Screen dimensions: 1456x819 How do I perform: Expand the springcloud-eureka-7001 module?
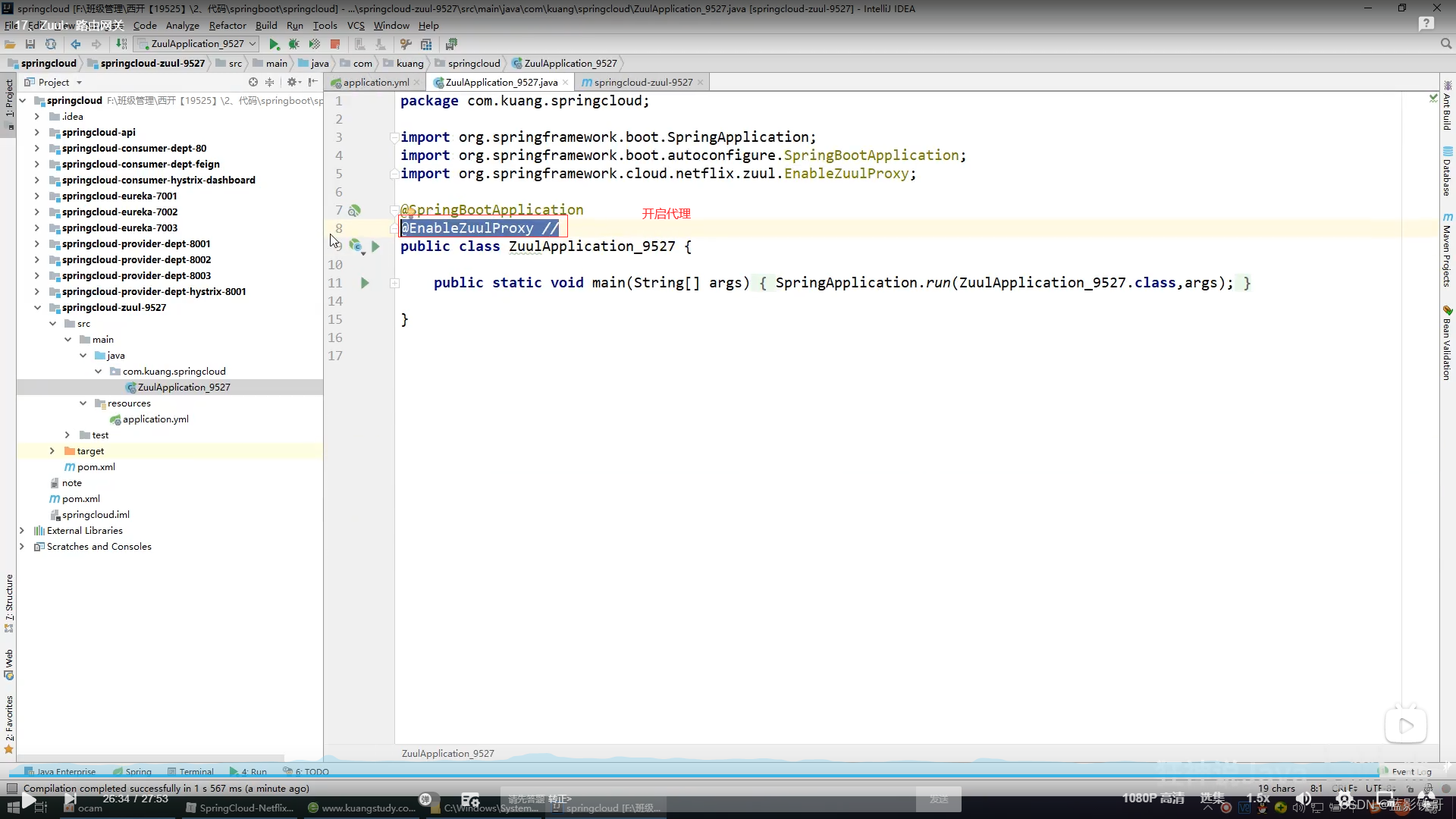point(36,196)
